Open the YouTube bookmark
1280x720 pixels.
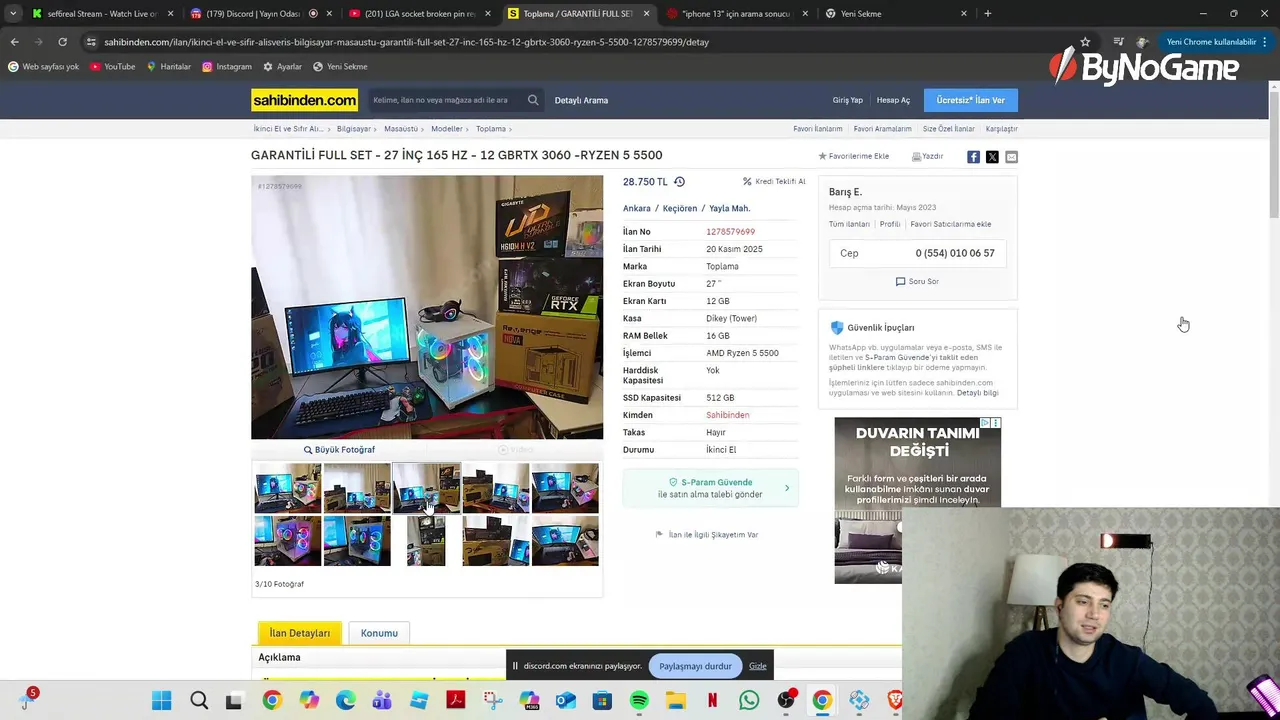[112, 67]
